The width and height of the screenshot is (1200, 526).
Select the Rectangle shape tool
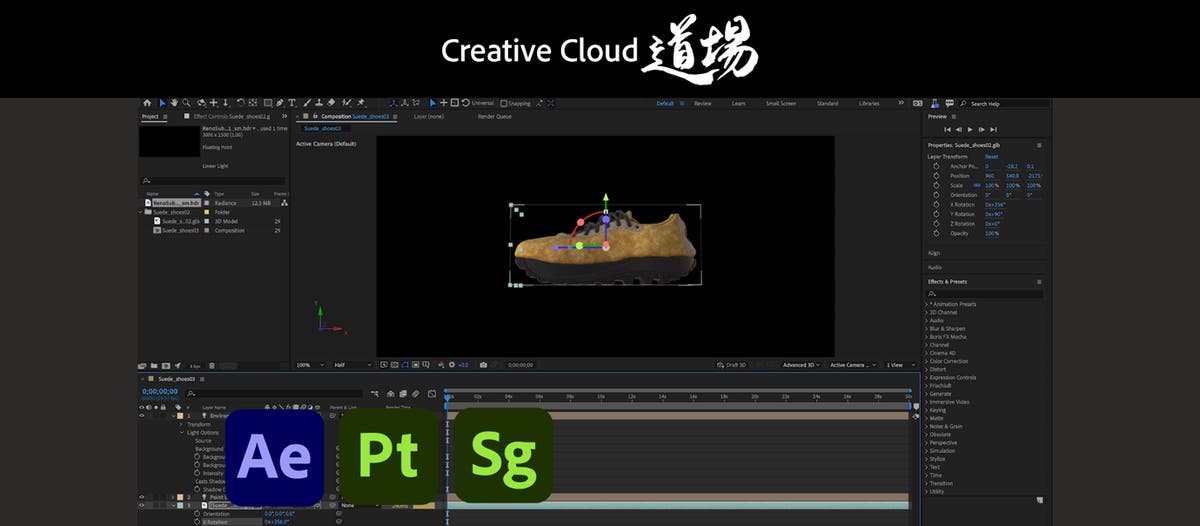coord(266,103)
